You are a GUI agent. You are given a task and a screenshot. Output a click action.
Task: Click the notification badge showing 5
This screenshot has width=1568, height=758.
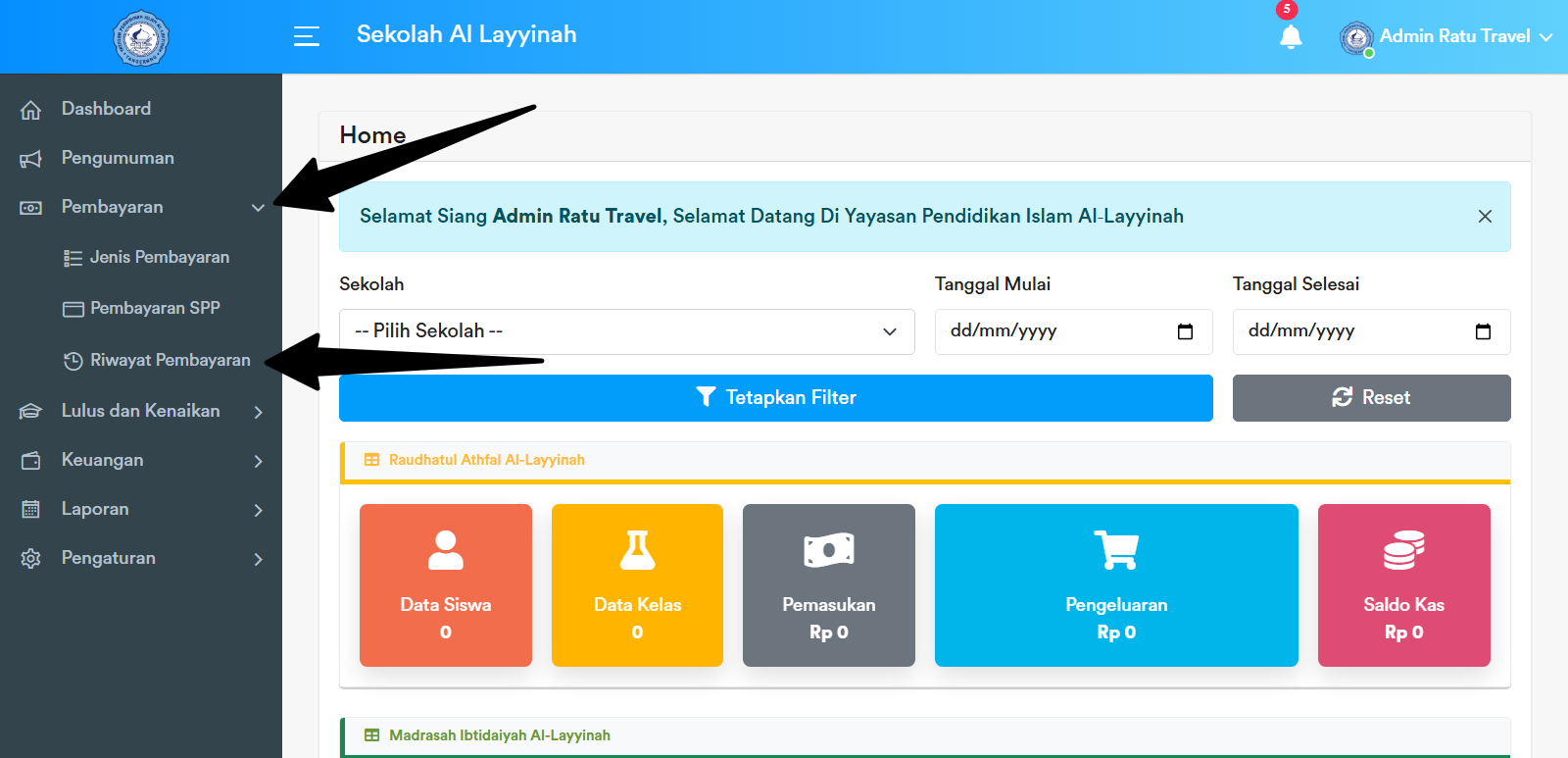click(x=1287, y=9)
